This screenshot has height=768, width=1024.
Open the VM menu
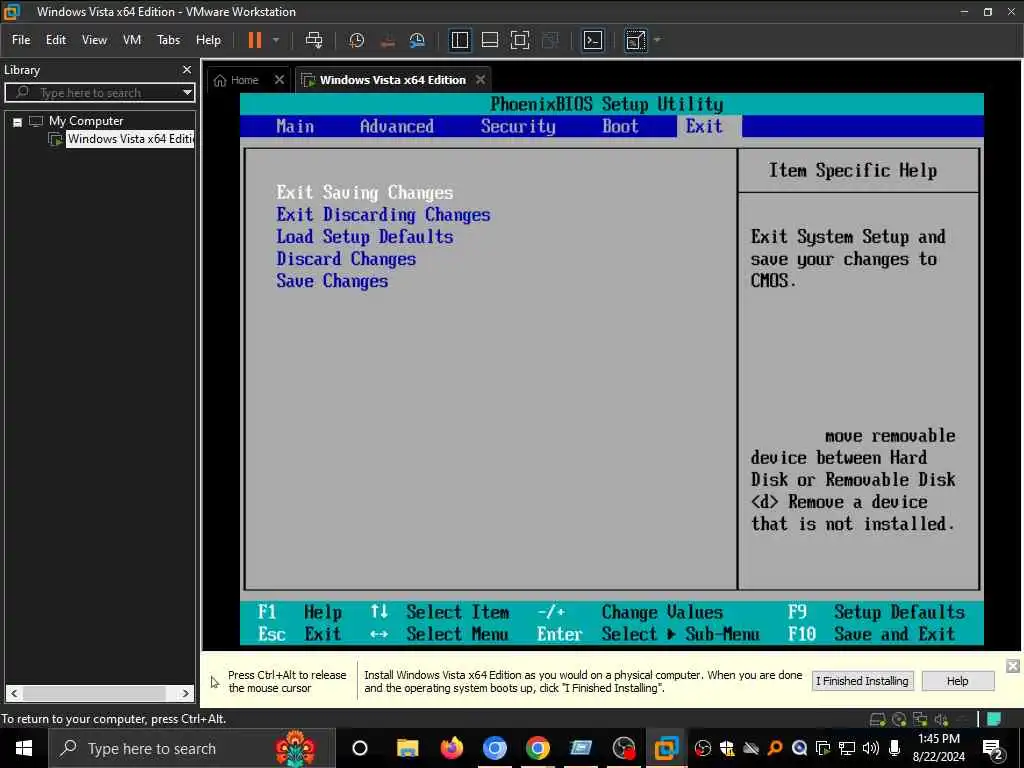pos(132,40)
